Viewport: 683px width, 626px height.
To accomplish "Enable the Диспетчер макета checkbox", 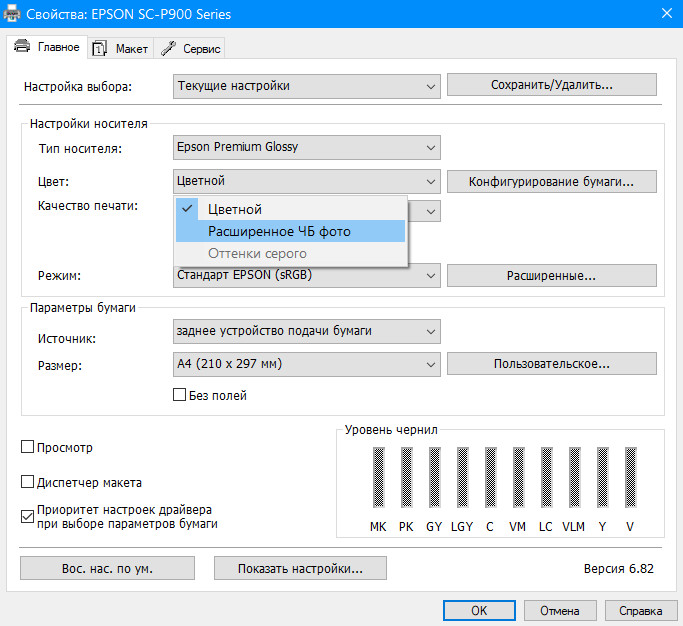I will click(x=27, y=482).
